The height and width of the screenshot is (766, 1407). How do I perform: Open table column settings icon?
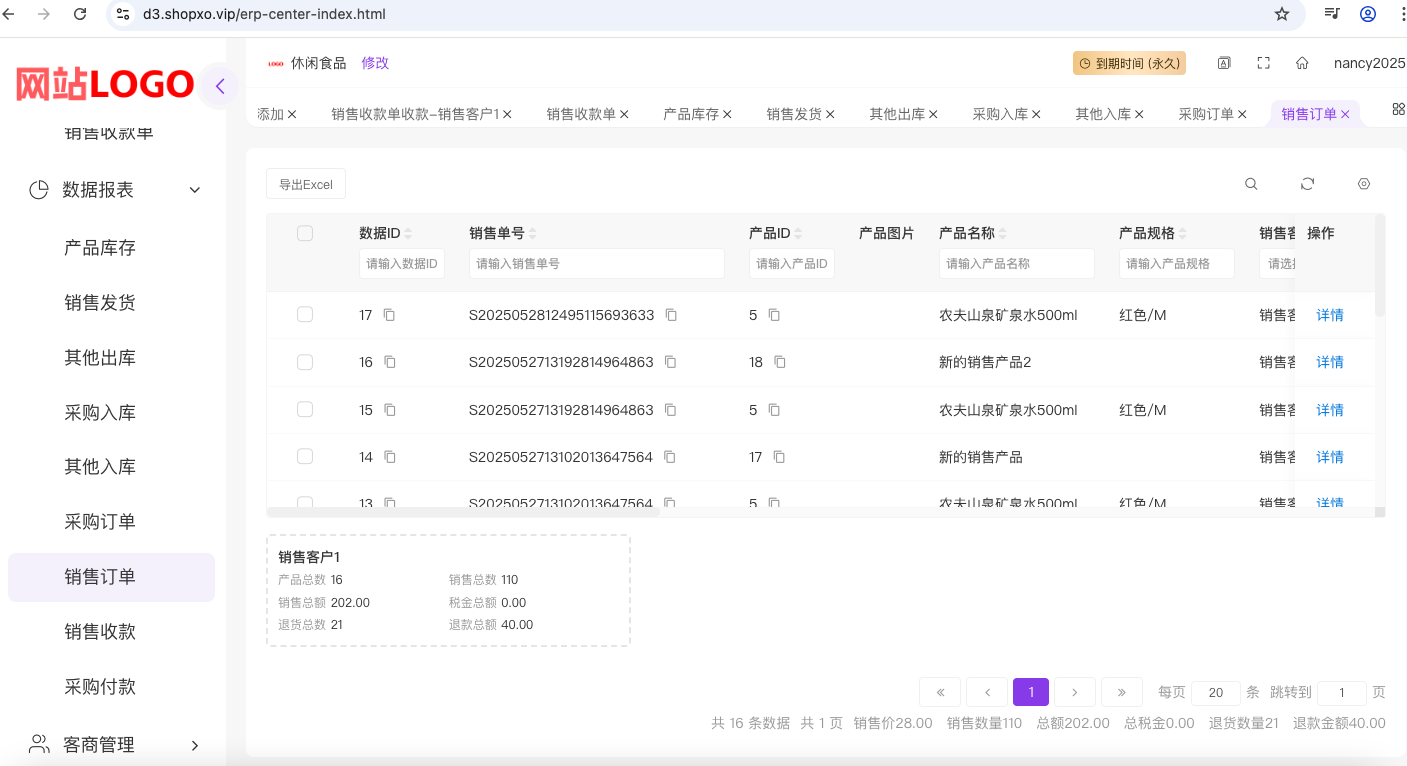coord(1364,184)
